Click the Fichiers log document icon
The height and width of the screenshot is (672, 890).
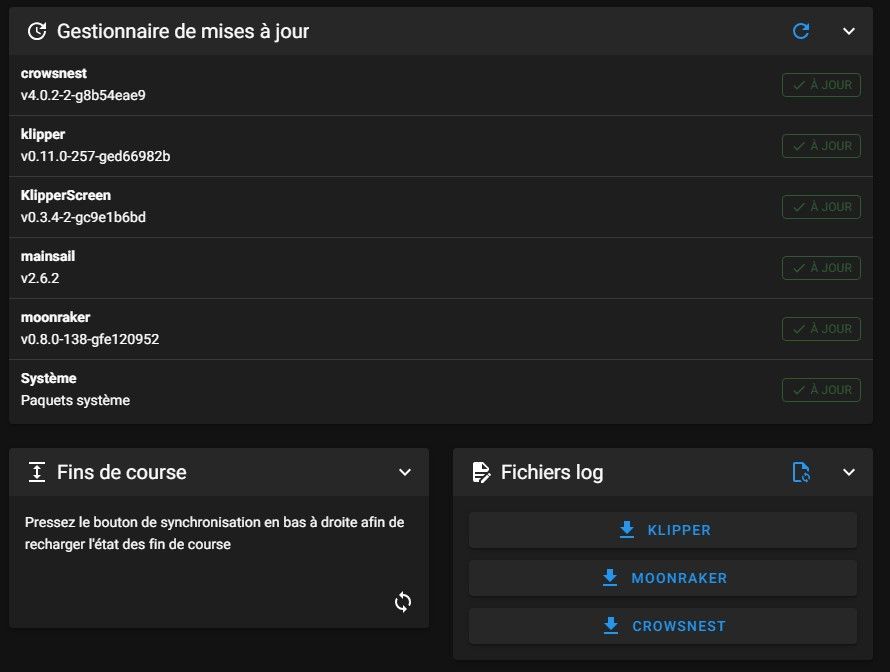[x=481, y=472]
